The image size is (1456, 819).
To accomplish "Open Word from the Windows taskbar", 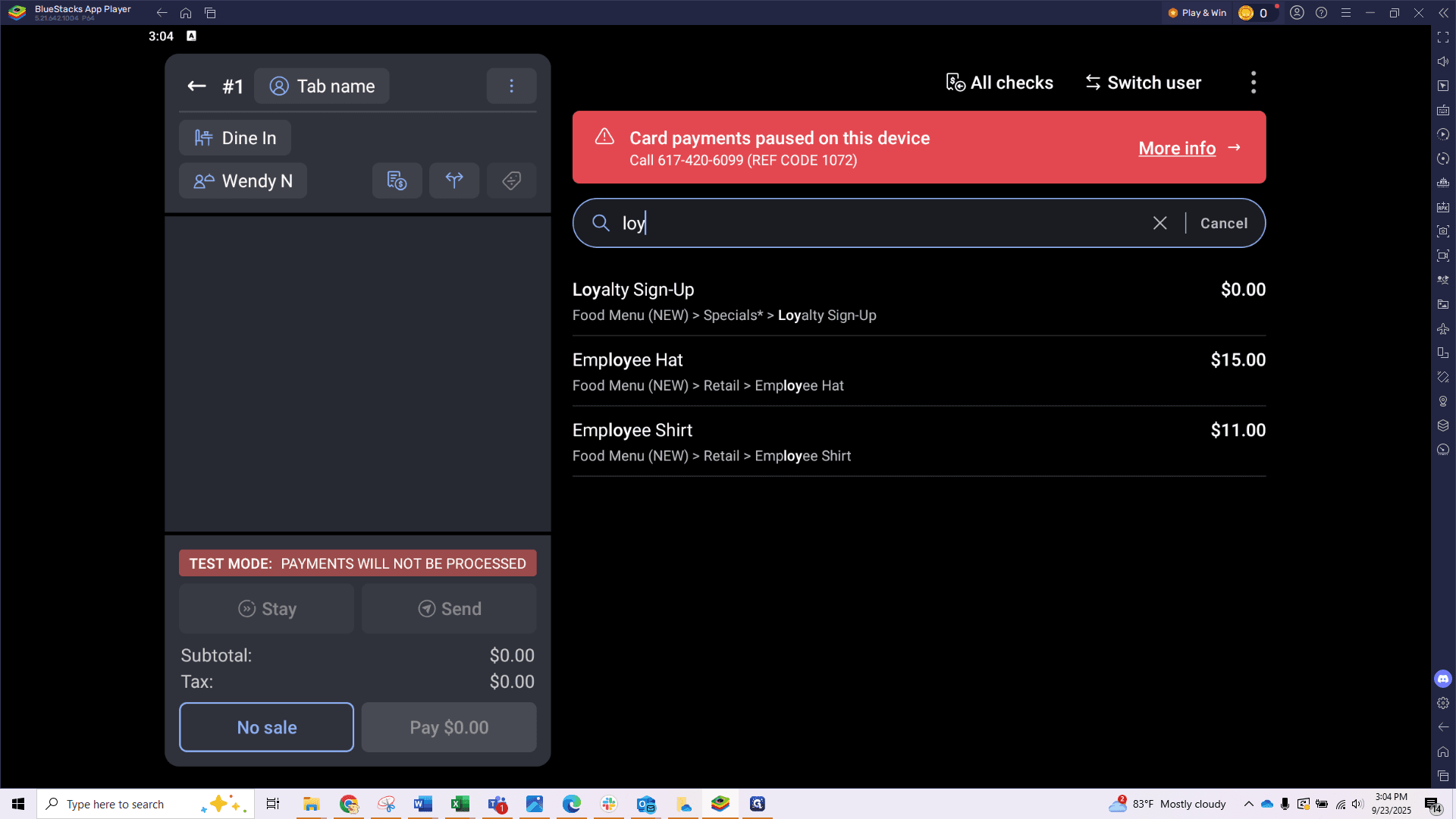I will click(422, 804).
